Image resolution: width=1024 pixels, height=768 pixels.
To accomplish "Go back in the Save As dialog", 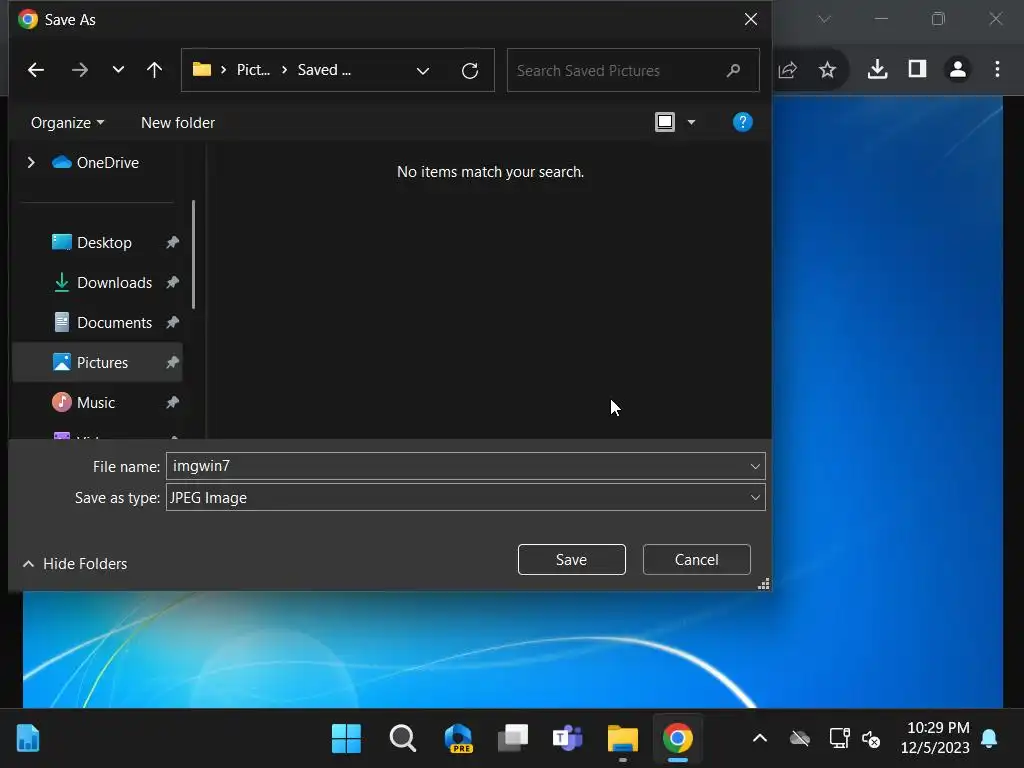I will (x=36, y=70).
